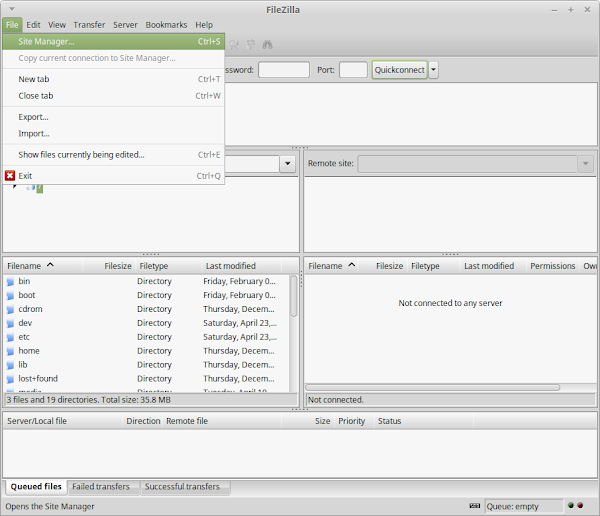Click local Filetype column header

[x=168, y=266]
